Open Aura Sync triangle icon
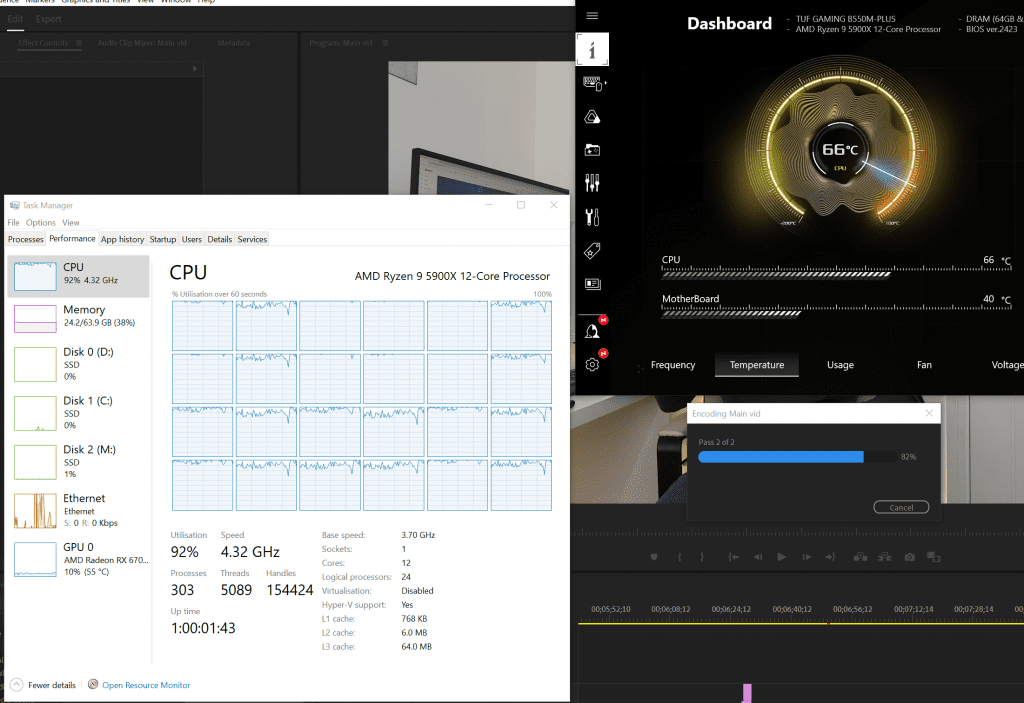1024x703 pixels. tap(592, 117)
